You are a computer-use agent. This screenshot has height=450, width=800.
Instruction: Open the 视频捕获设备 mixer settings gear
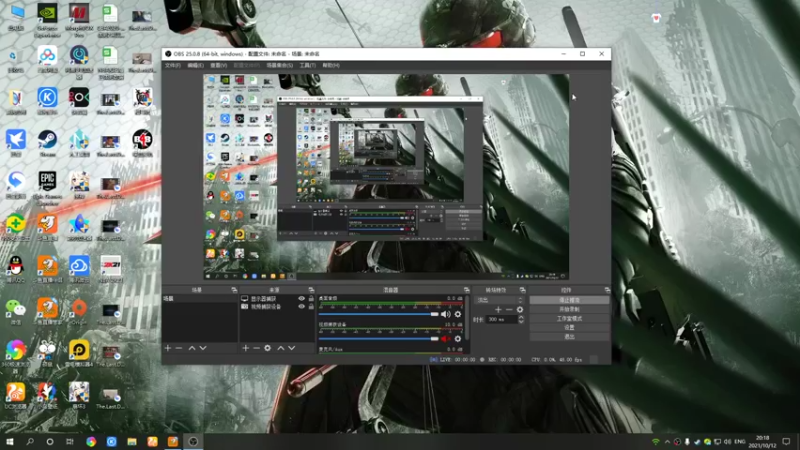[x=458, y=339]
